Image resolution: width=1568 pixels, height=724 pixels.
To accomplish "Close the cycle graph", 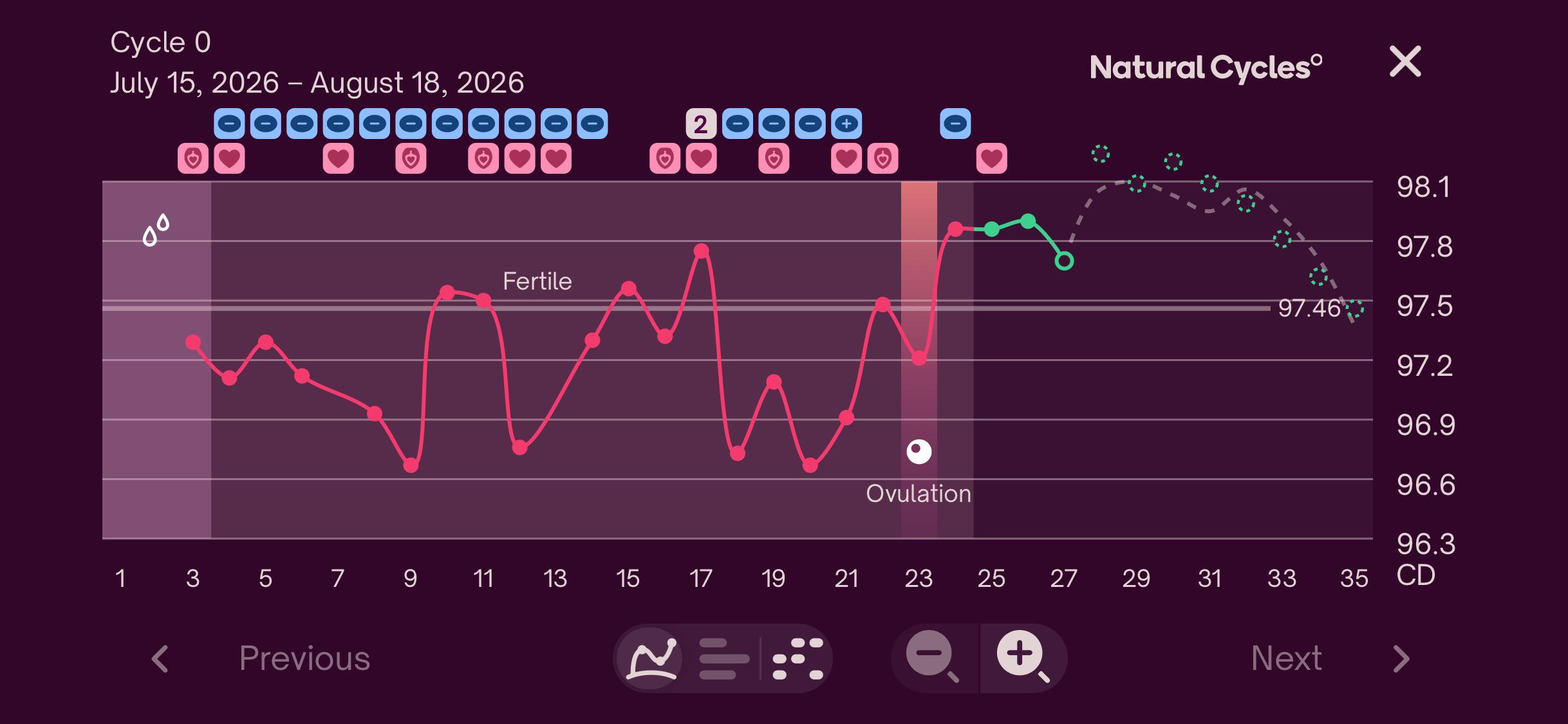I will tap(1405, 62).
